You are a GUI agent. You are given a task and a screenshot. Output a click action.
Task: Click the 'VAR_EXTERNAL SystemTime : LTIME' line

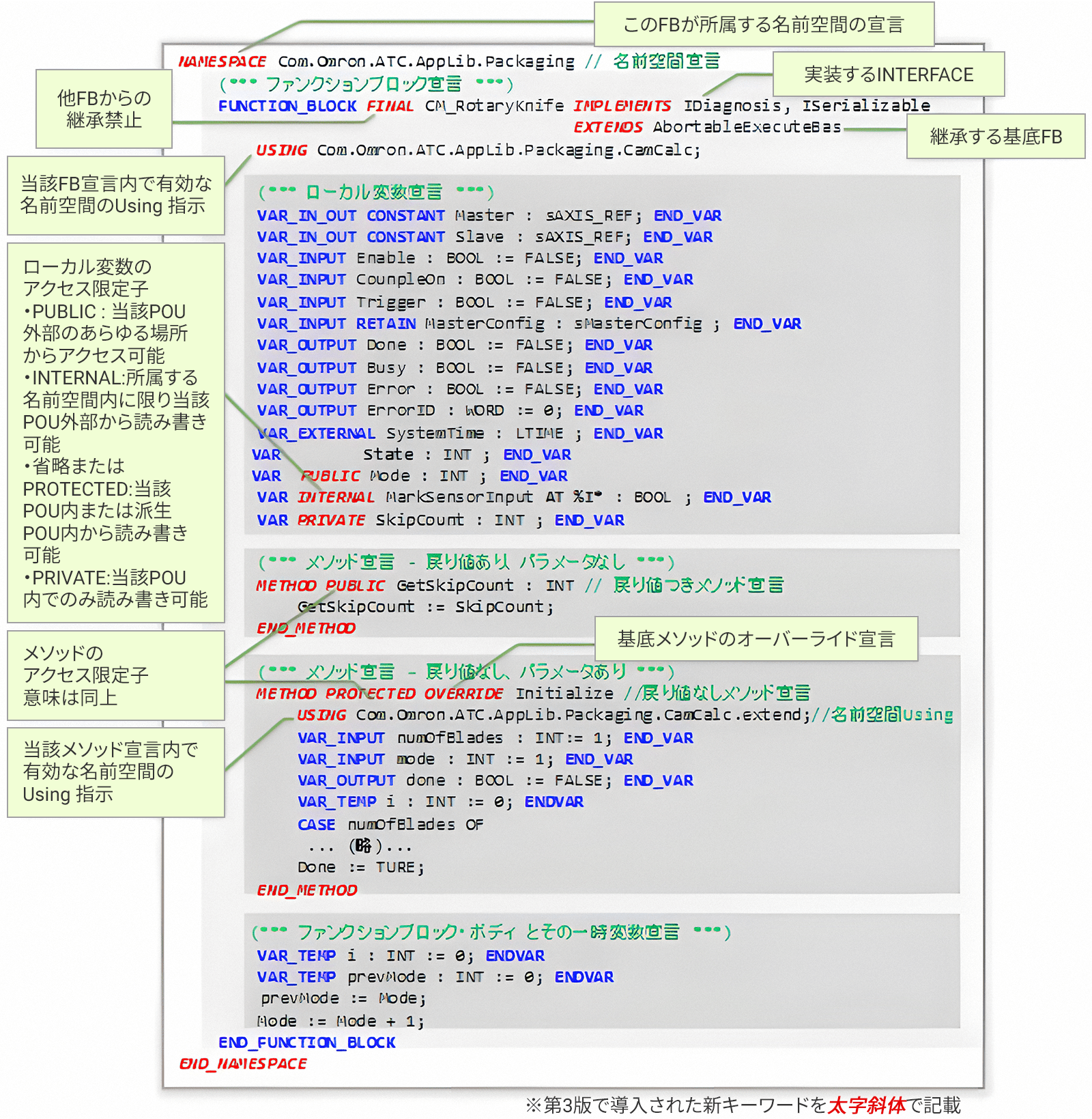[x=460, y=433]
